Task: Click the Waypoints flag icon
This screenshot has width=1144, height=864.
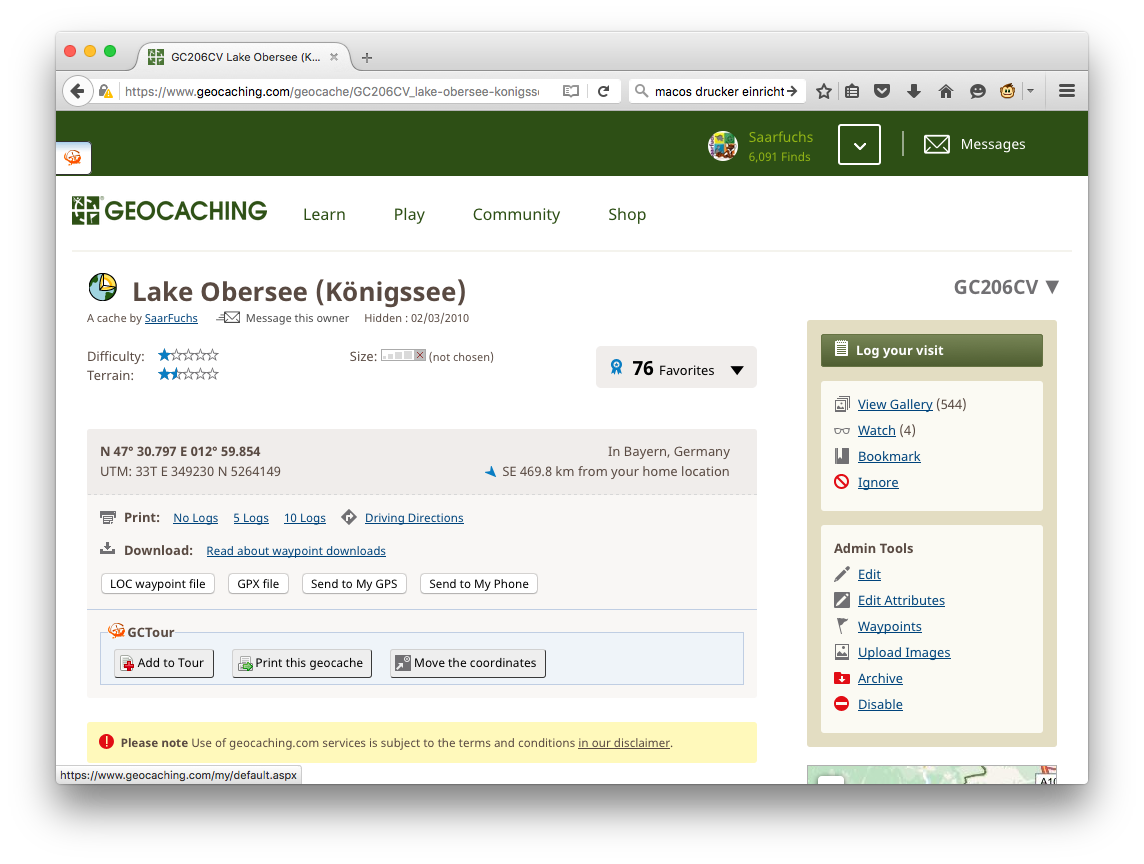Action: (x=842, y=626)
